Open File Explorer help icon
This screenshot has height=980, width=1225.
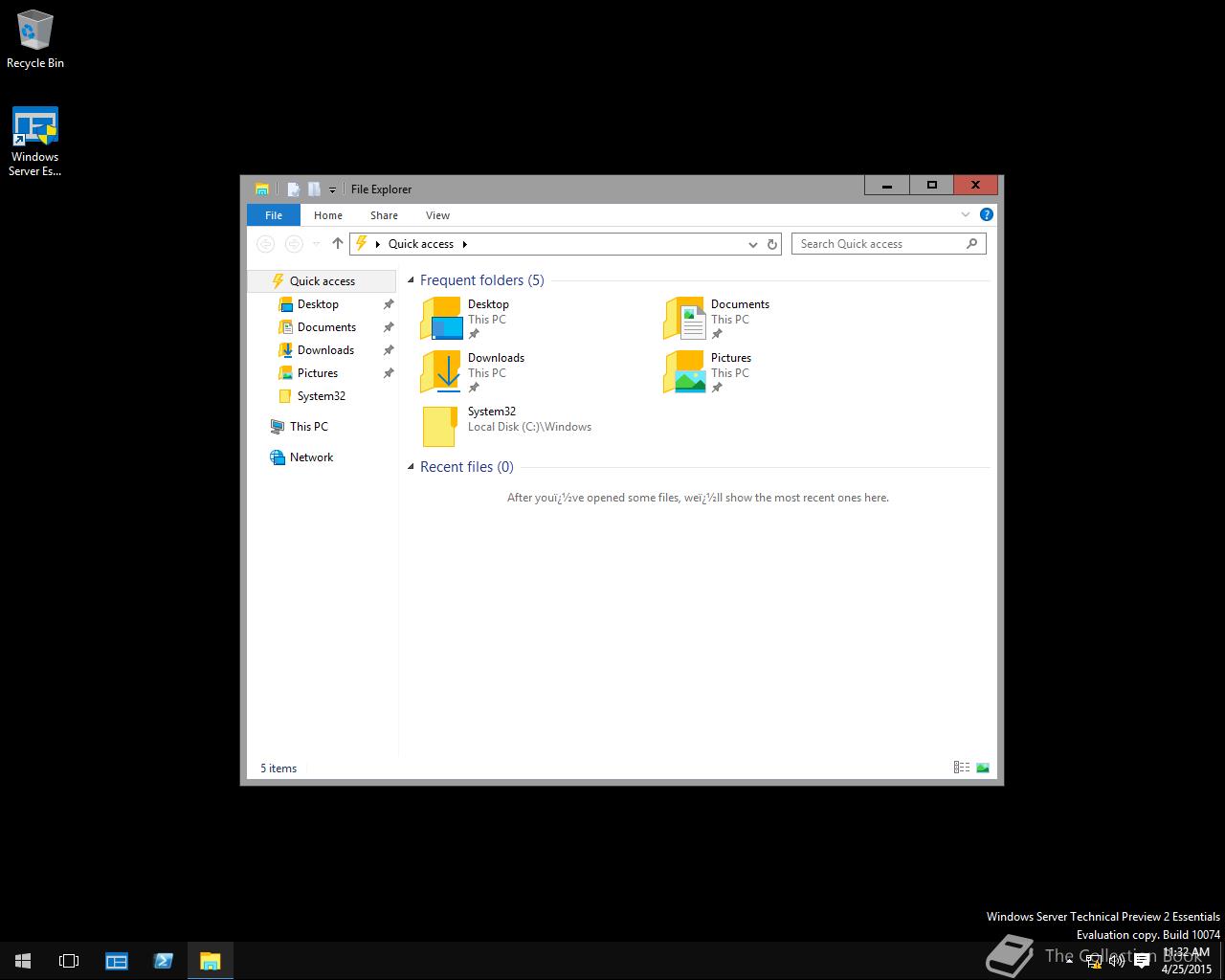[986, 214]
